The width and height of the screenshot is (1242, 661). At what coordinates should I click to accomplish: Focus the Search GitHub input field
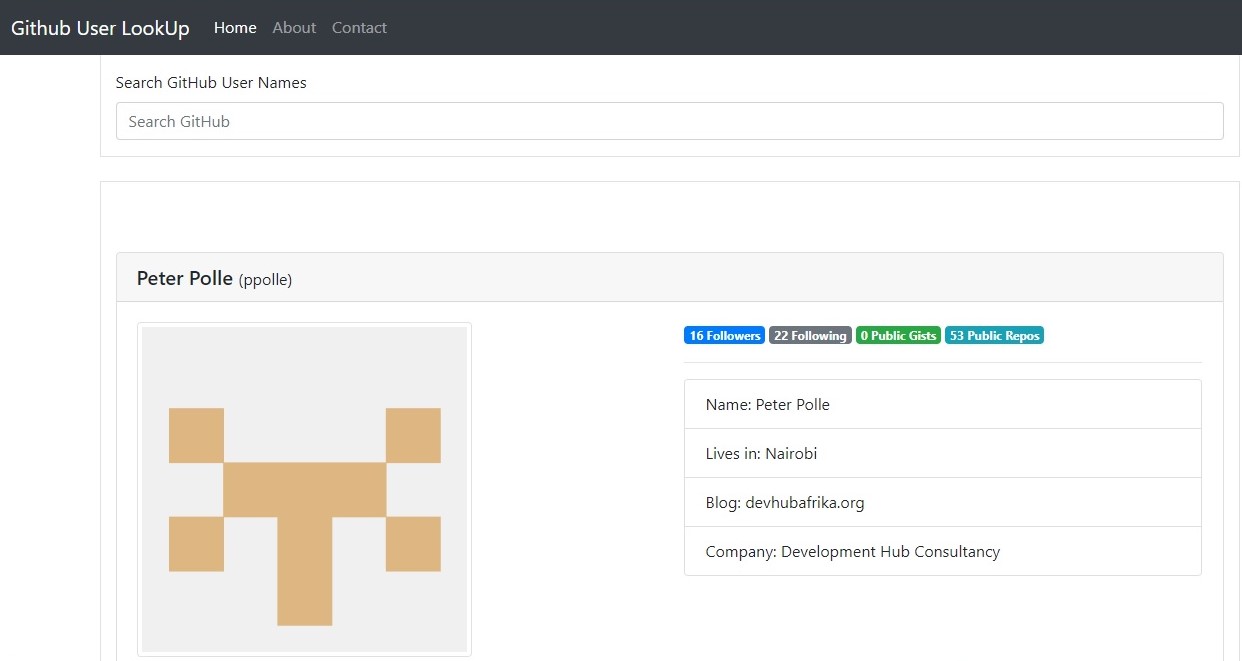669,121
